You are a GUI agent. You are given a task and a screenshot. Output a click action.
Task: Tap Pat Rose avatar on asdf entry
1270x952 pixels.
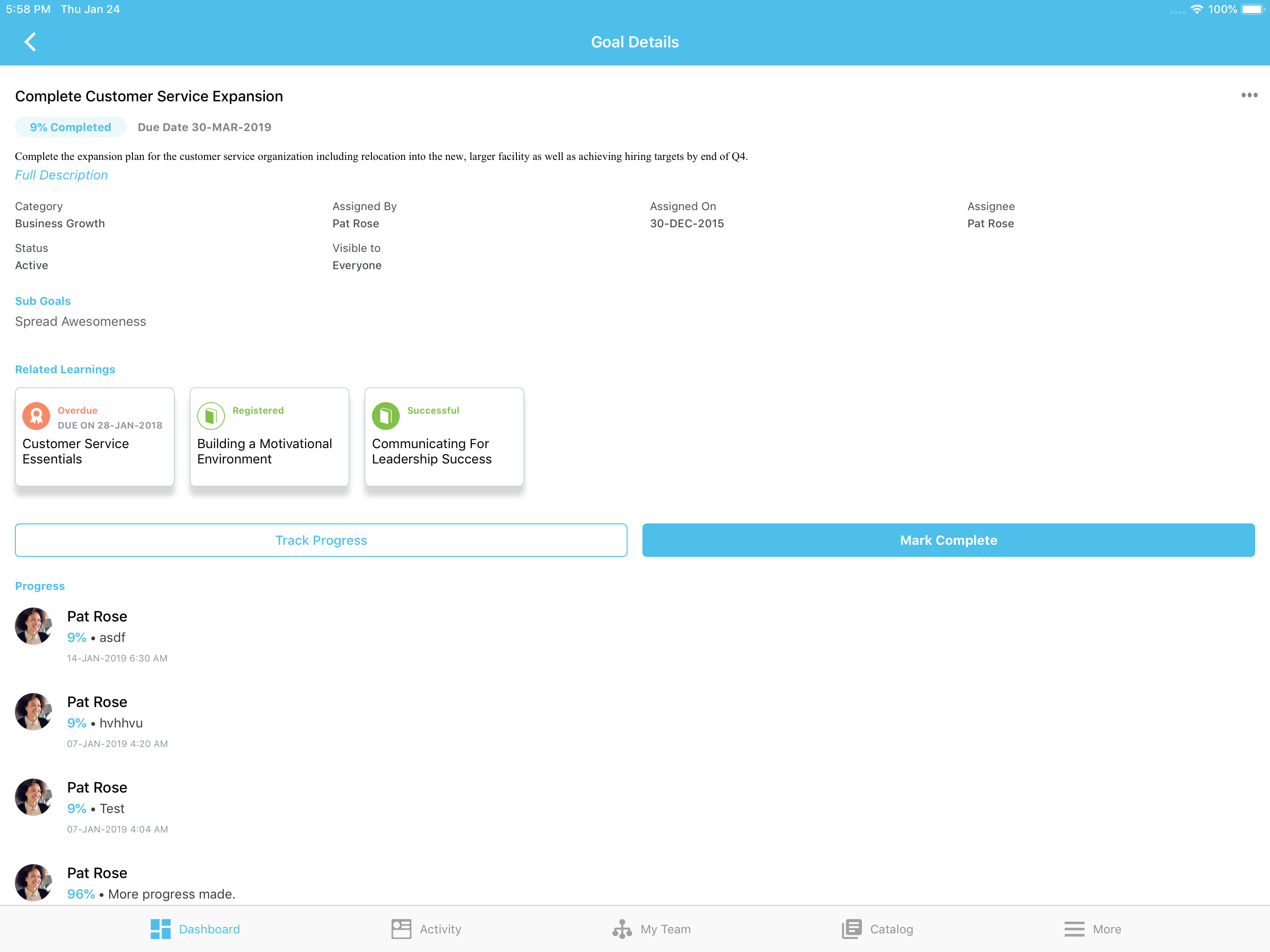33,626
